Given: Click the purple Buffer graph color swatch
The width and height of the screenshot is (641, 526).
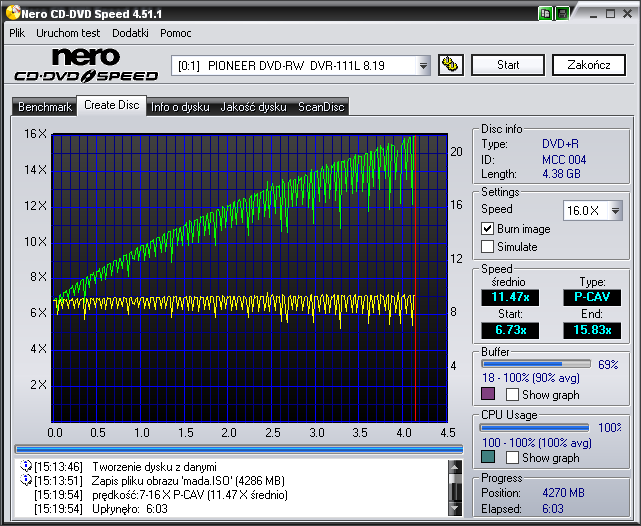Looking at the screenshot, I should (x=488, y=394).
